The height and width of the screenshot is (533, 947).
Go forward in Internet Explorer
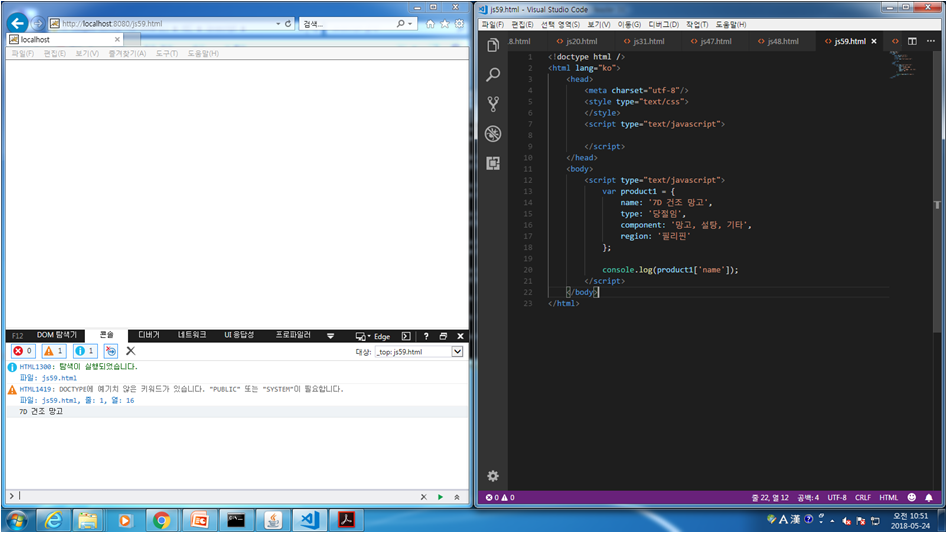[x=38, y=23]
